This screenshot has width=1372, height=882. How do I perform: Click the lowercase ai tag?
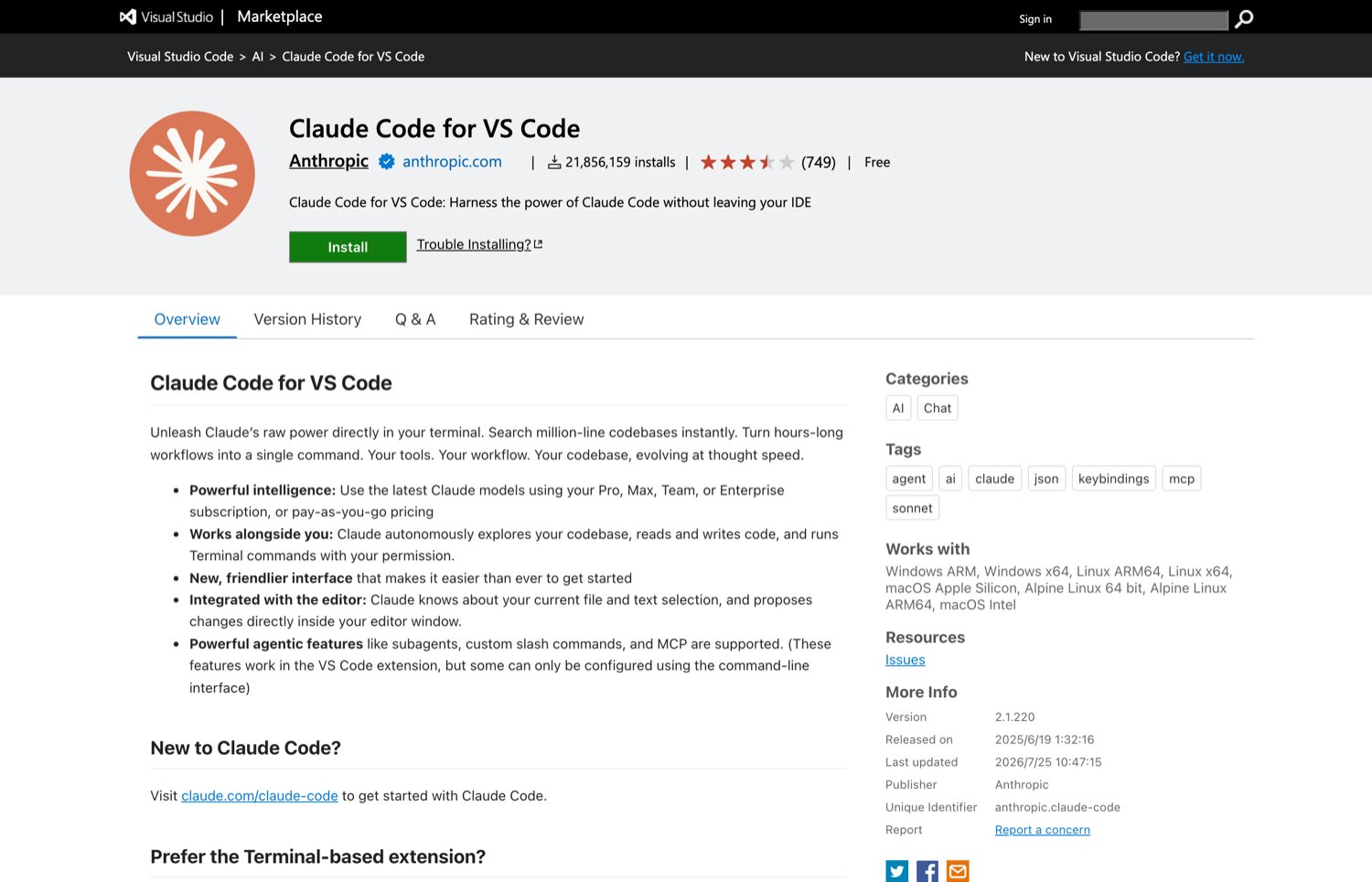click(950, 479)
